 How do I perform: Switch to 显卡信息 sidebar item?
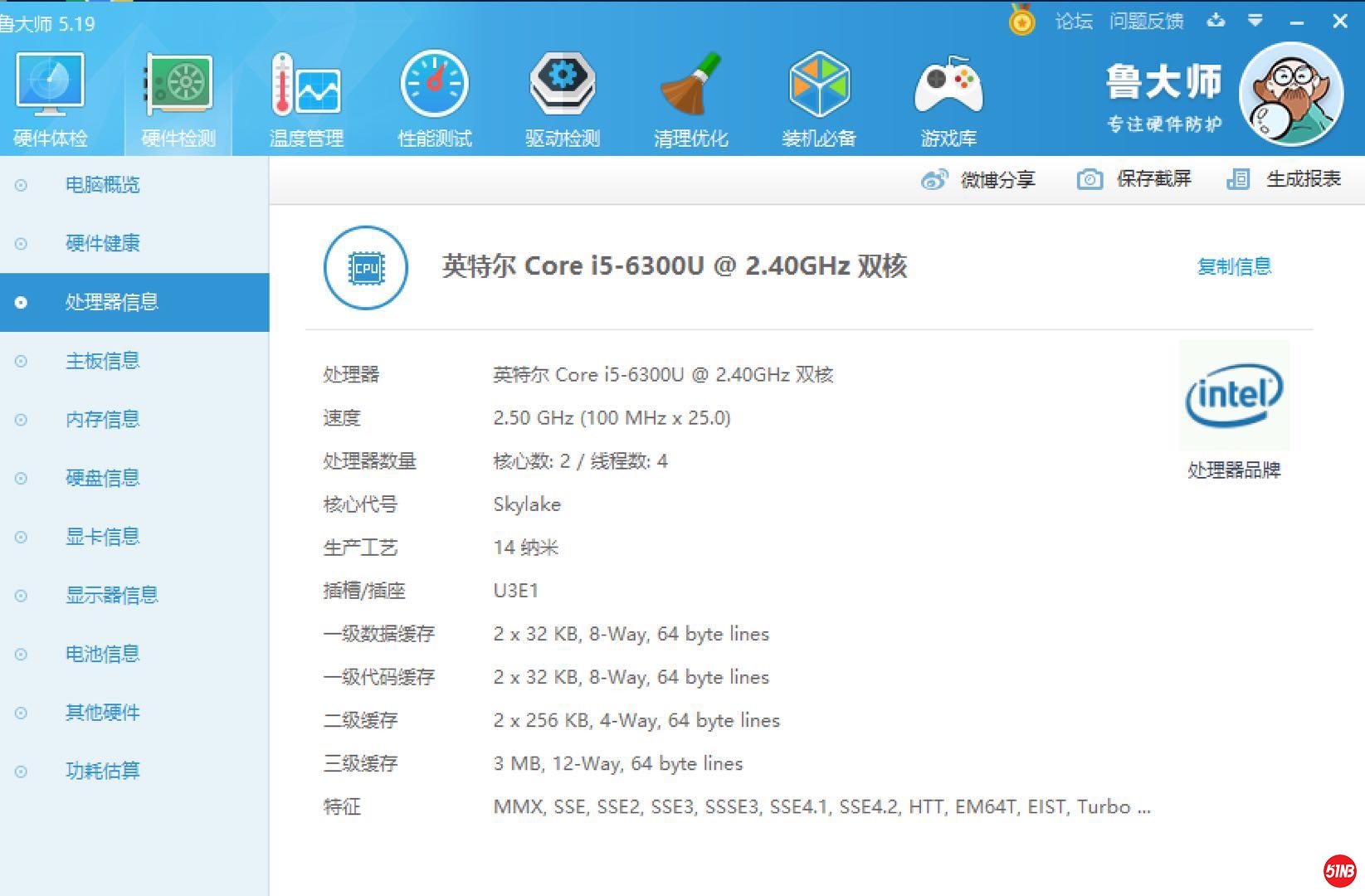click(102, 537)
